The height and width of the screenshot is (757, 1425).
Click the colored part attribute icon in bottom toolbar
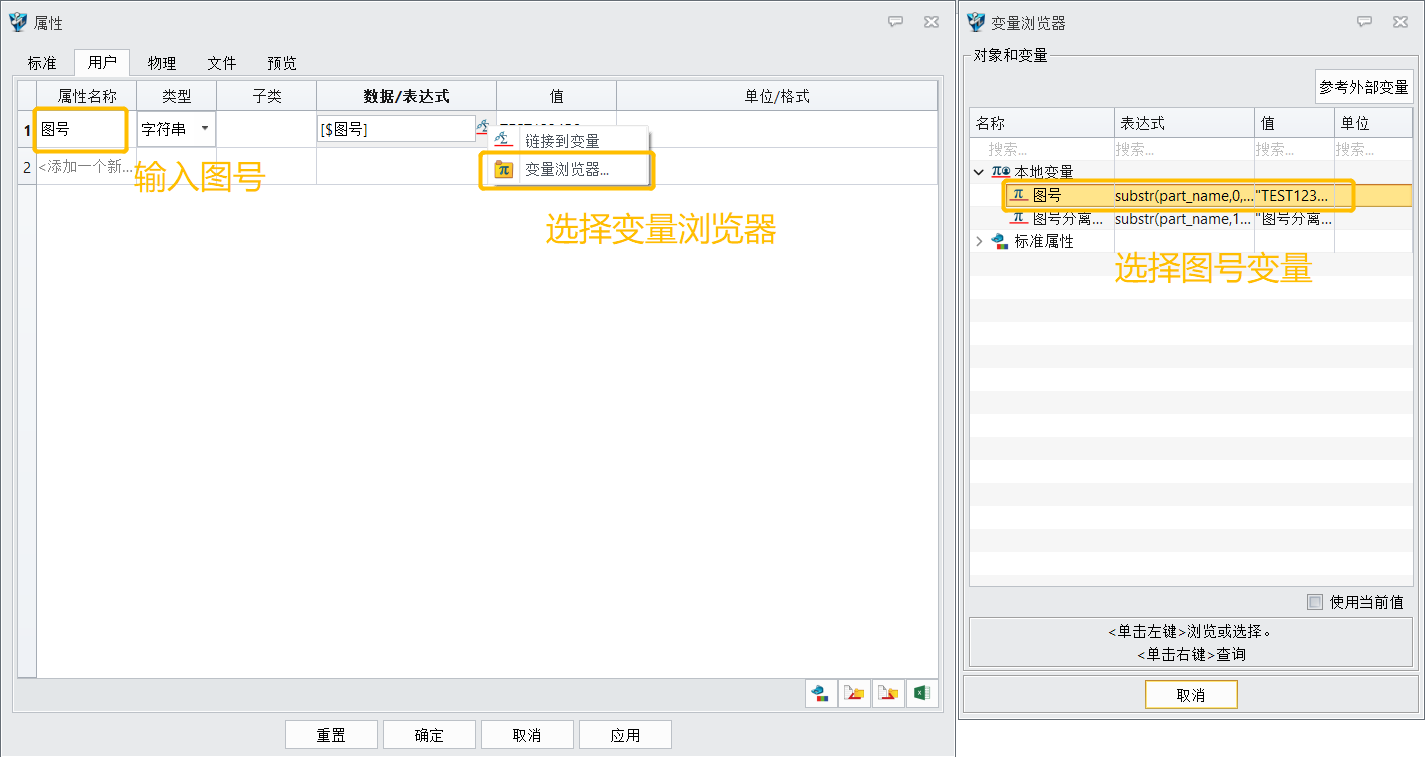[x=821, y=694]
